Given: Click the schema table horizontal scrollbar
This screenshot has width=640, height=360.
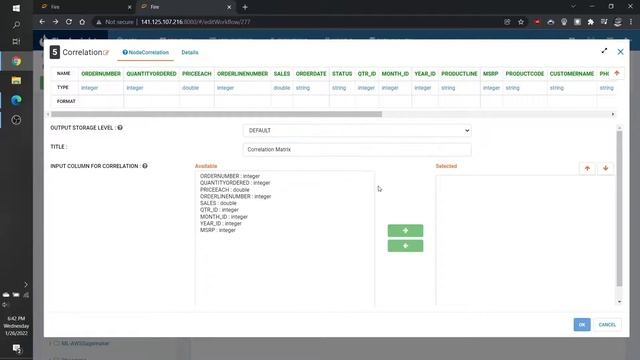Looking at the screenshot, I should tap(216, 114).
